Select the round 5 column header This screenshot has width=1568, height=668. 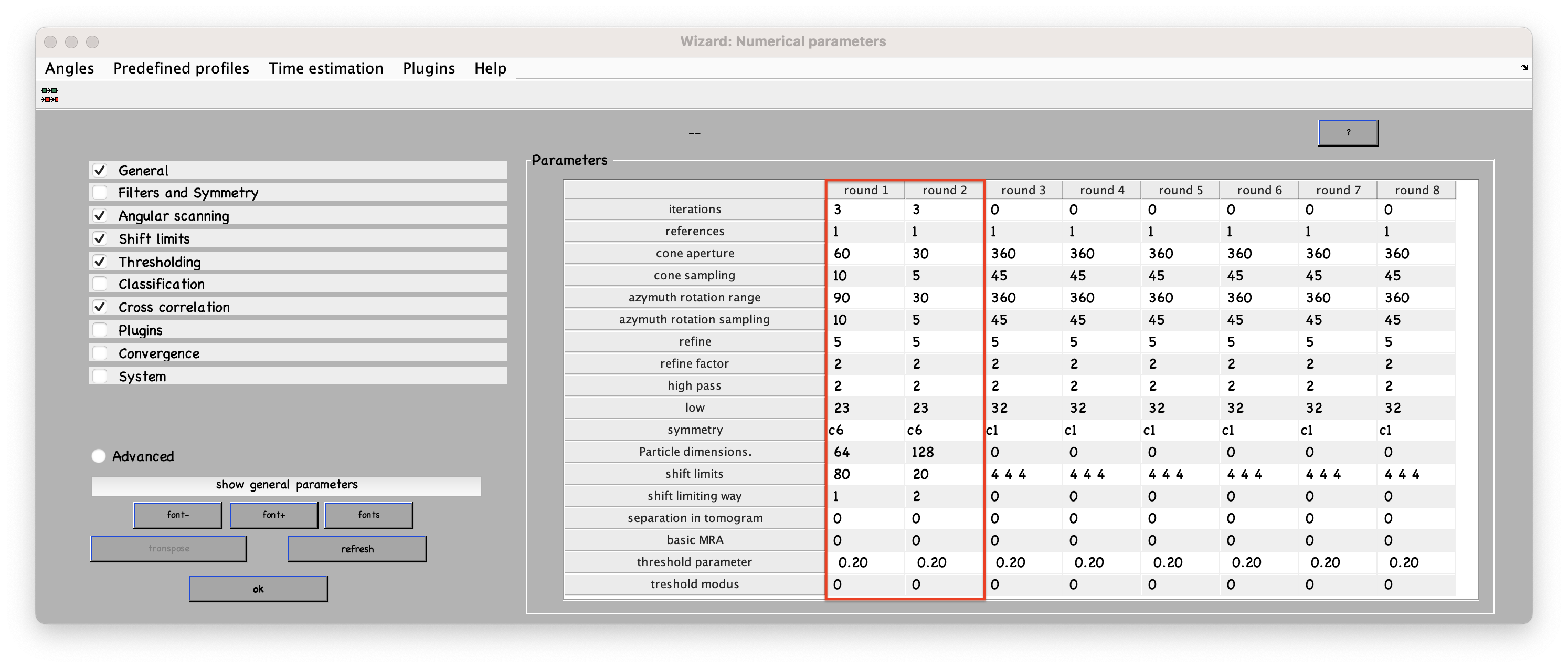point(1180,190)
